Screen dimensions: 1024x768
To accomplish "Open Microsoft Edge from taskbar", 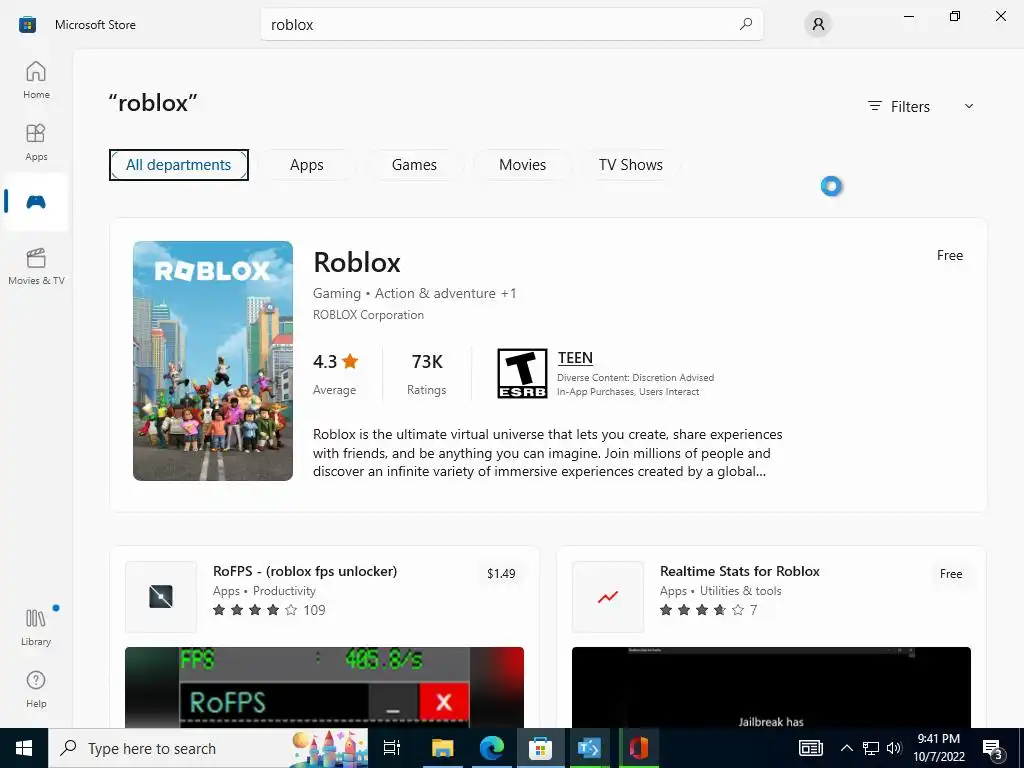I will pyautogui.click(x=492, y=748).
